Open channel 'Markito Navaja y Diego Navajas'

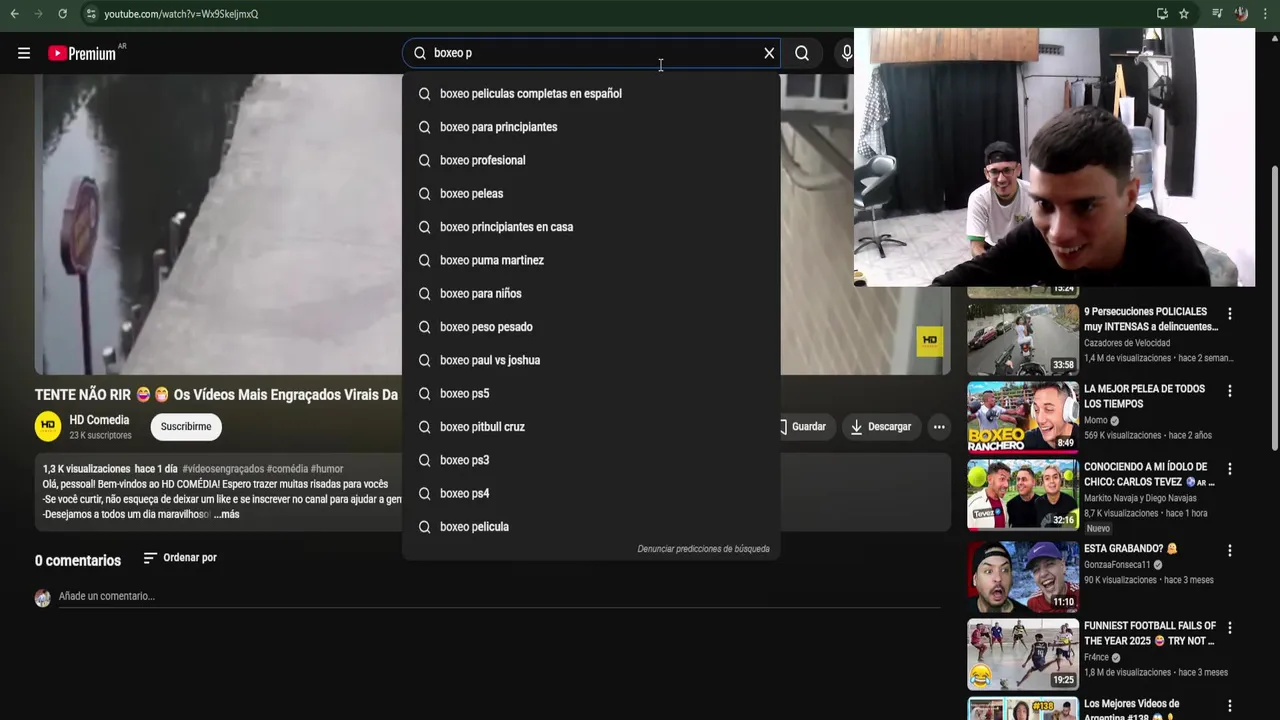[1140, 498]
